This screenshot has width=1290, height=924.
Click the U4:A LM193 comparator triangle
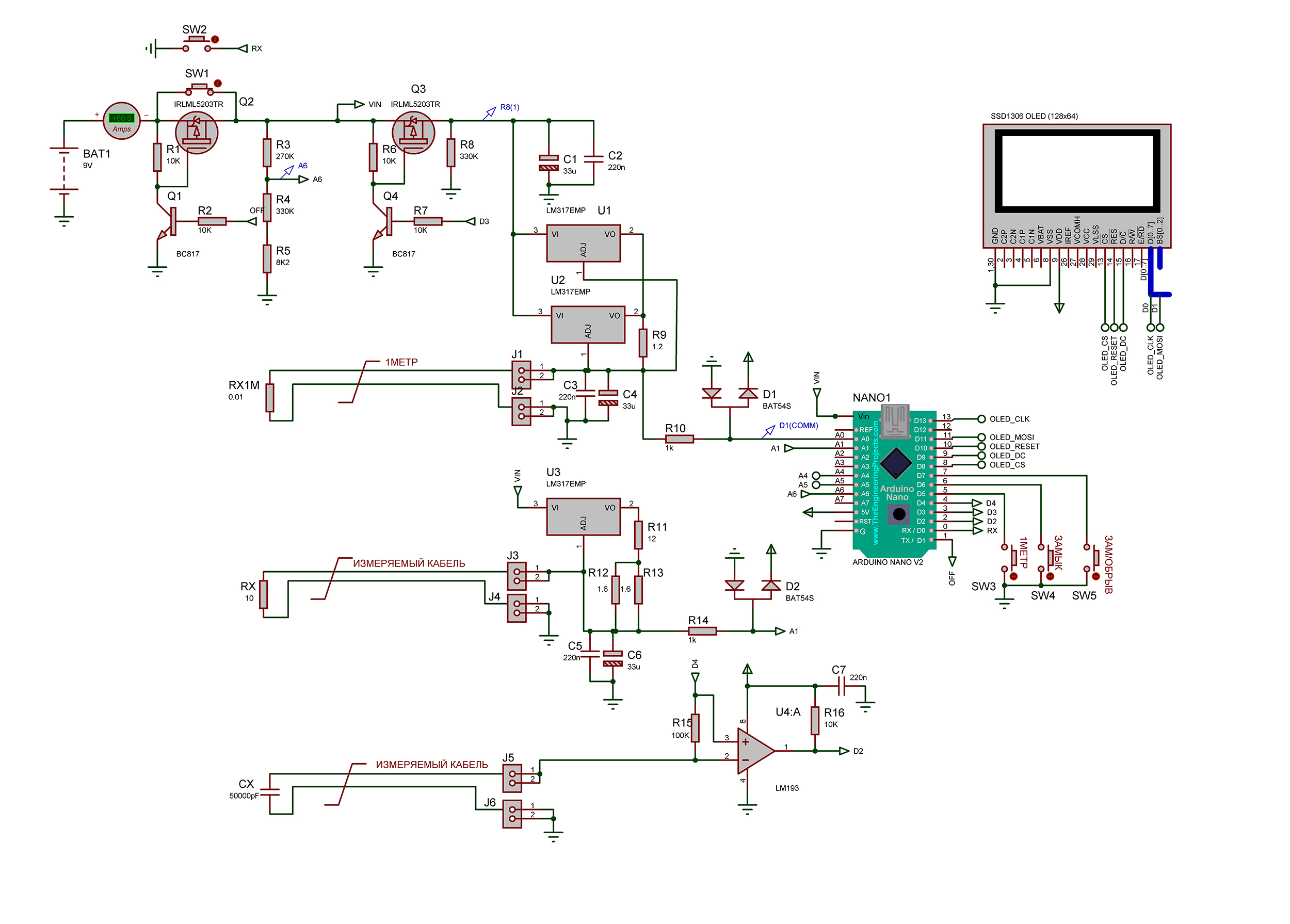coord(753,751)
